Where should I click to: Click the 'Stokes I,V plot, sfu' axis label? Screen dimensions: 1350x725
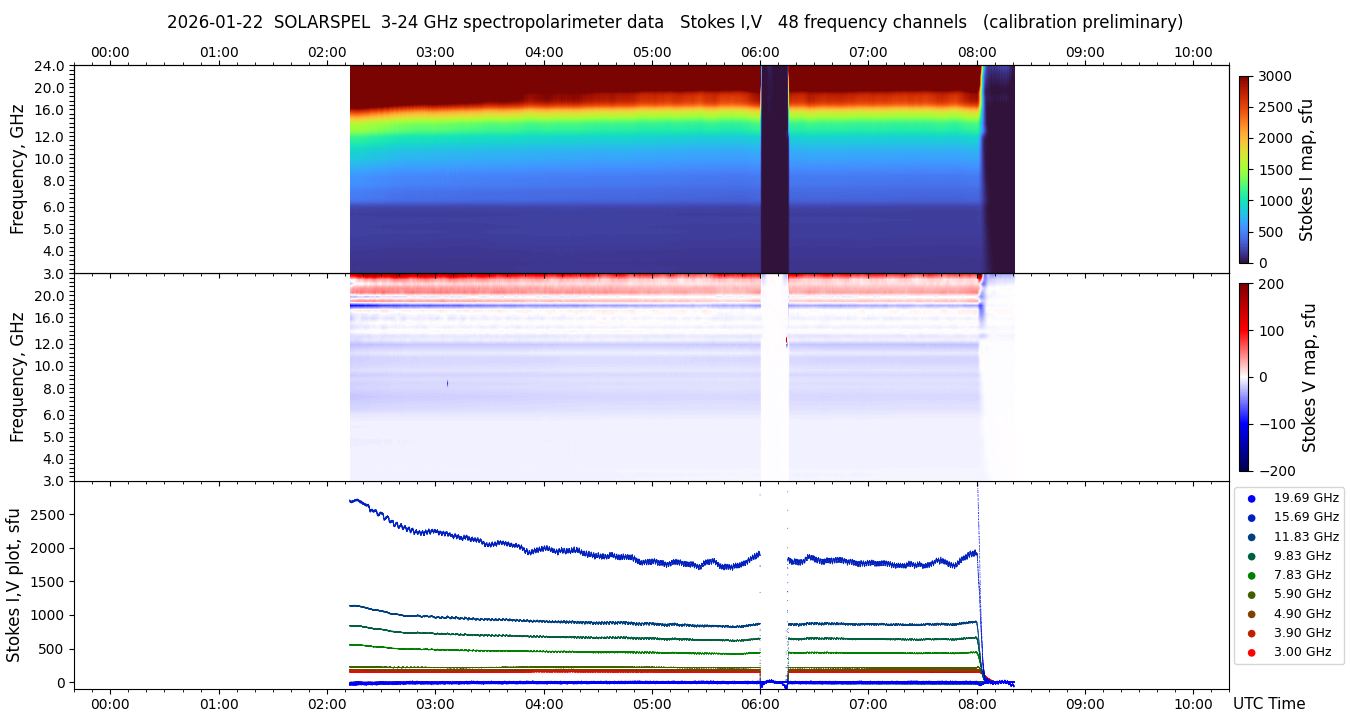click(14, 585)
